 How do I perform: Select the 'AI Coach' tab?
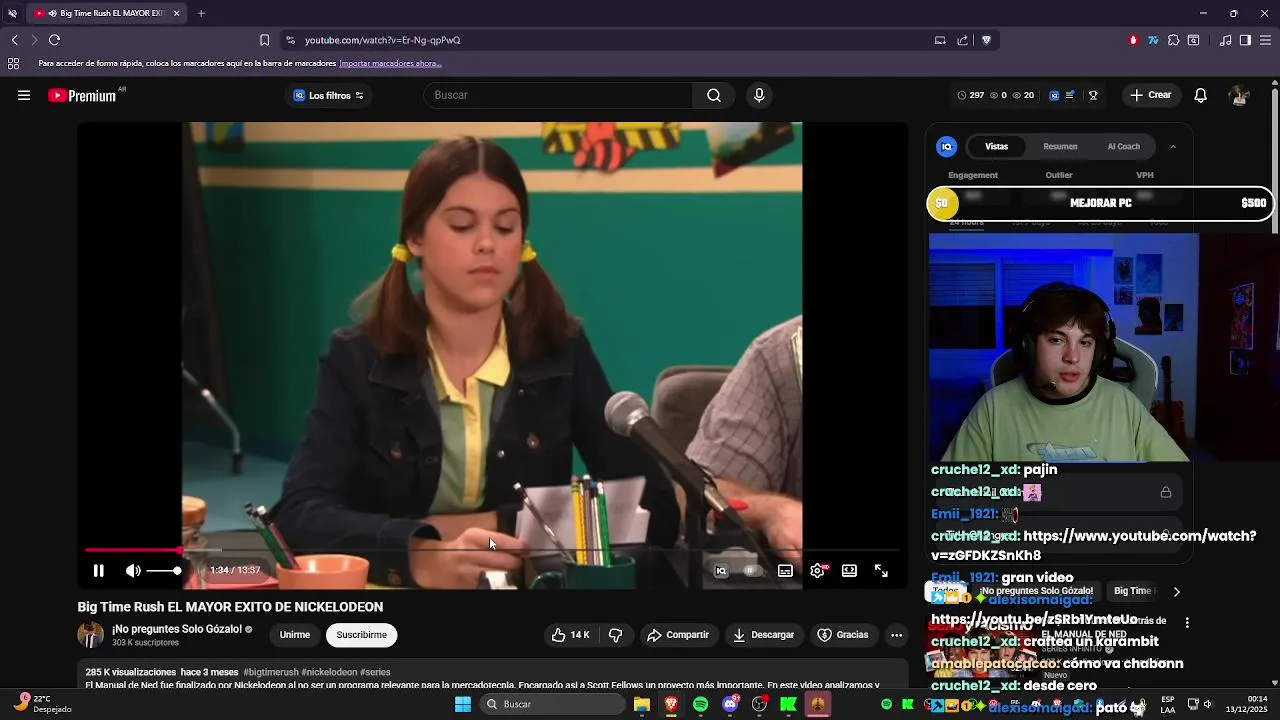point(1123,146)
